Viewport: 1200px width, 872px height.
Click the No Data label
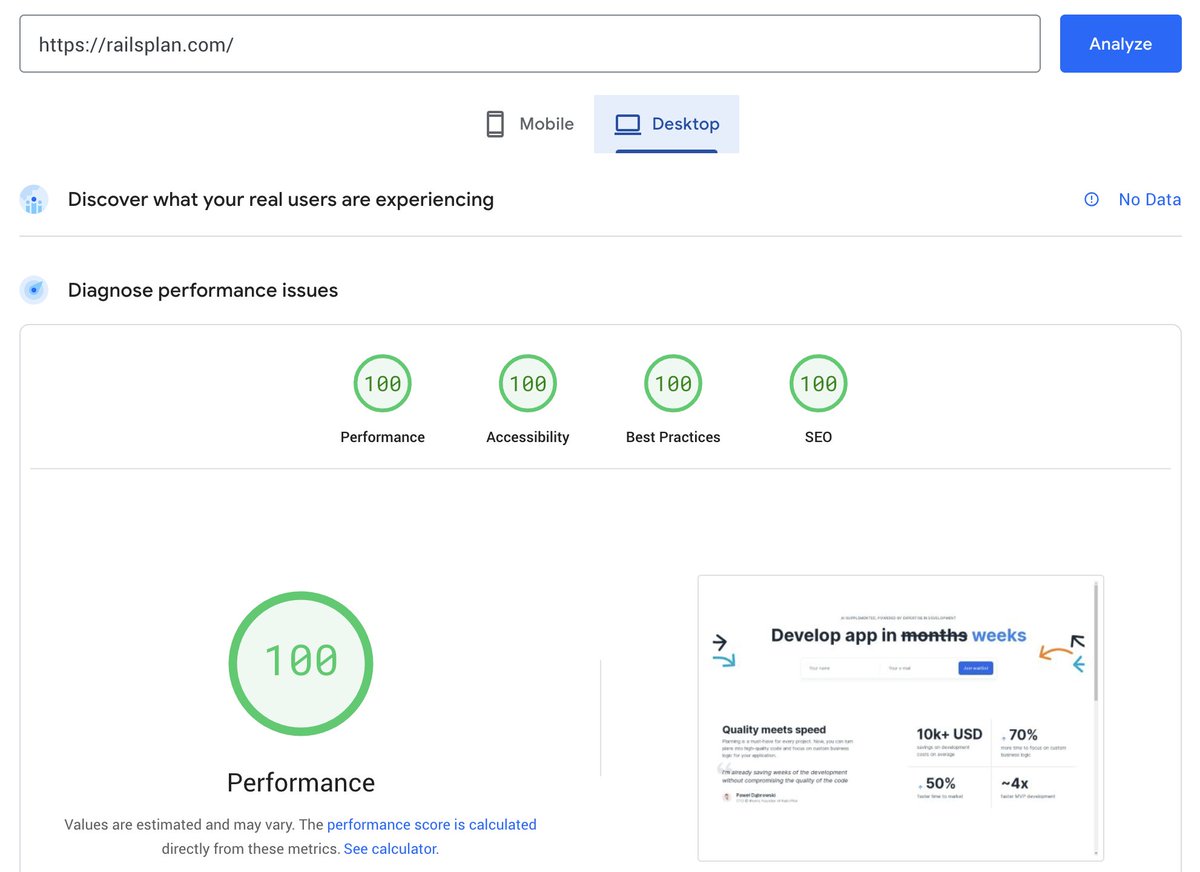pos(1150,200)
